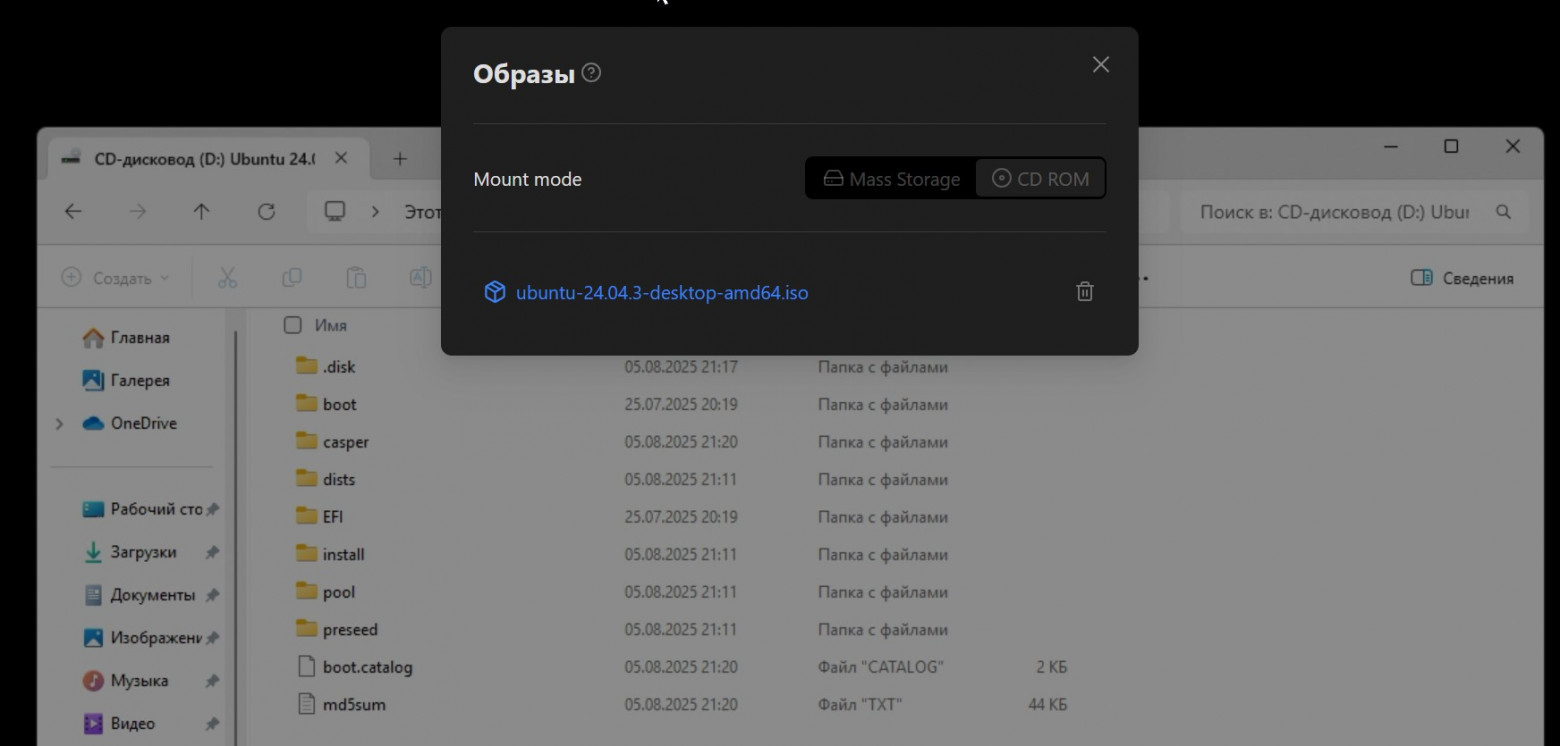Close the Образы dialog

[x=1101, y=65]
